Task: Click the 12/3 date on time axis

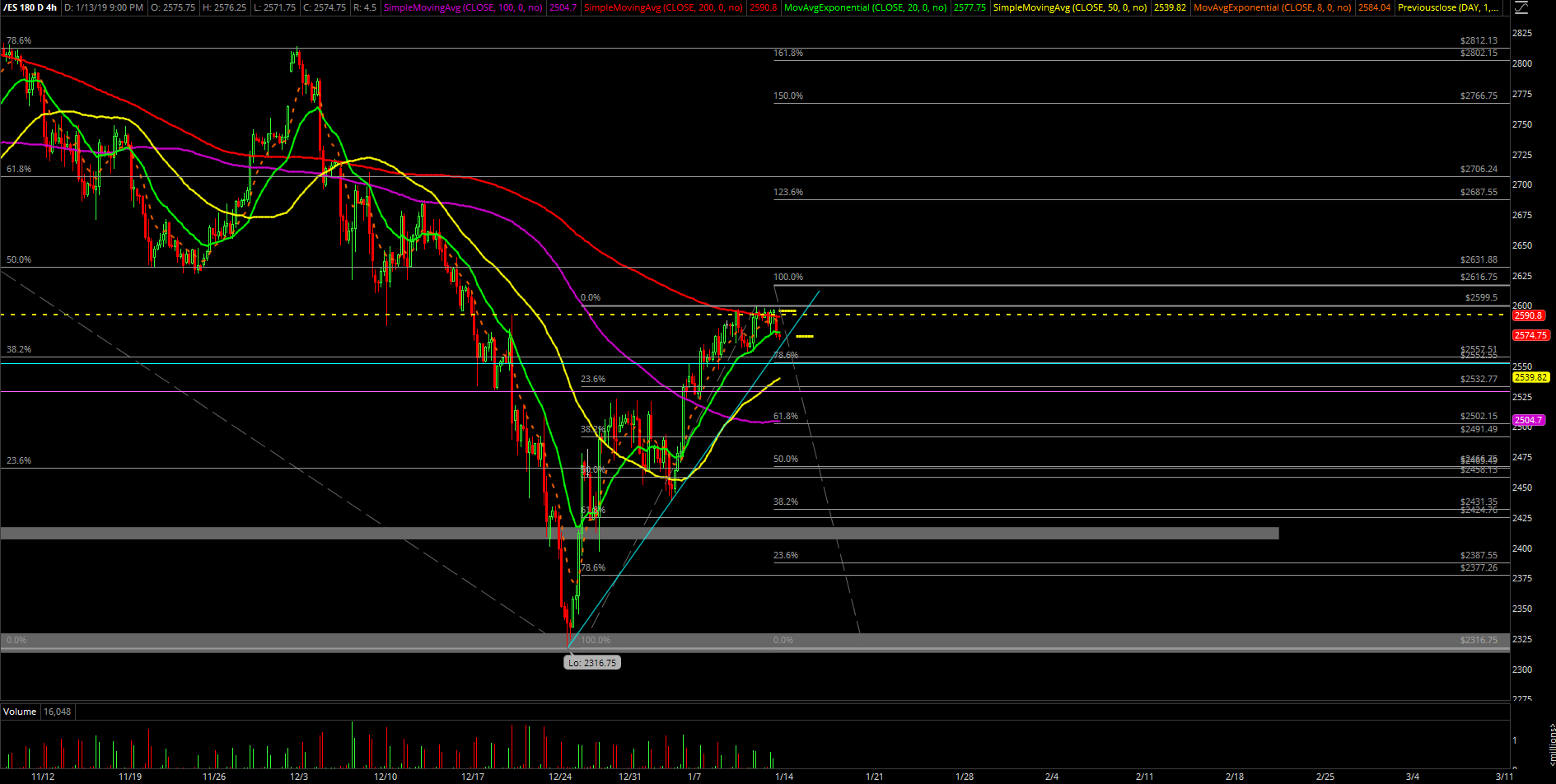Action: (299, 777)
